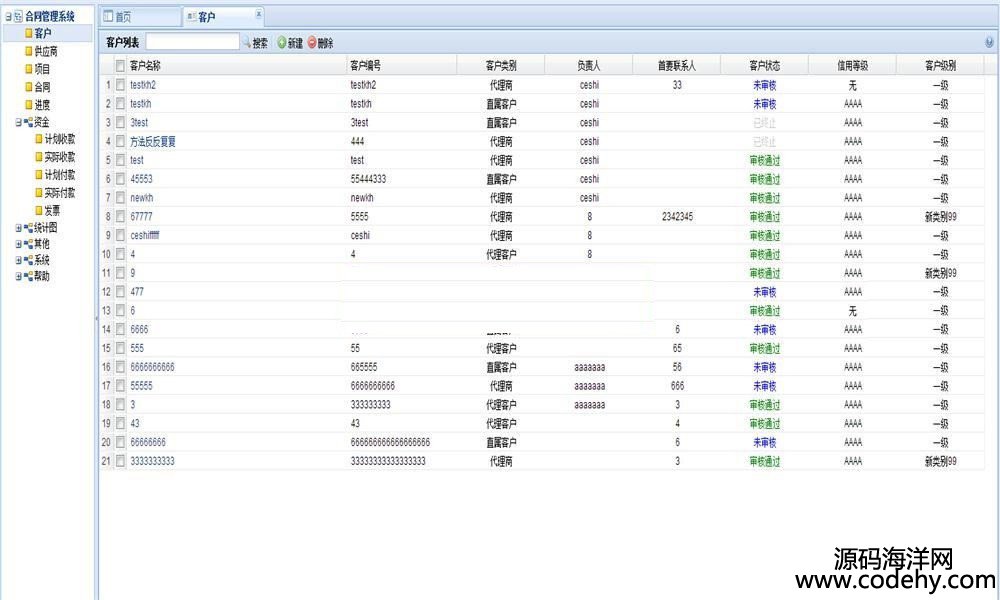
Task: Expand the 系统 tree node
Action: pyautogui.click(x=18, y=260)
